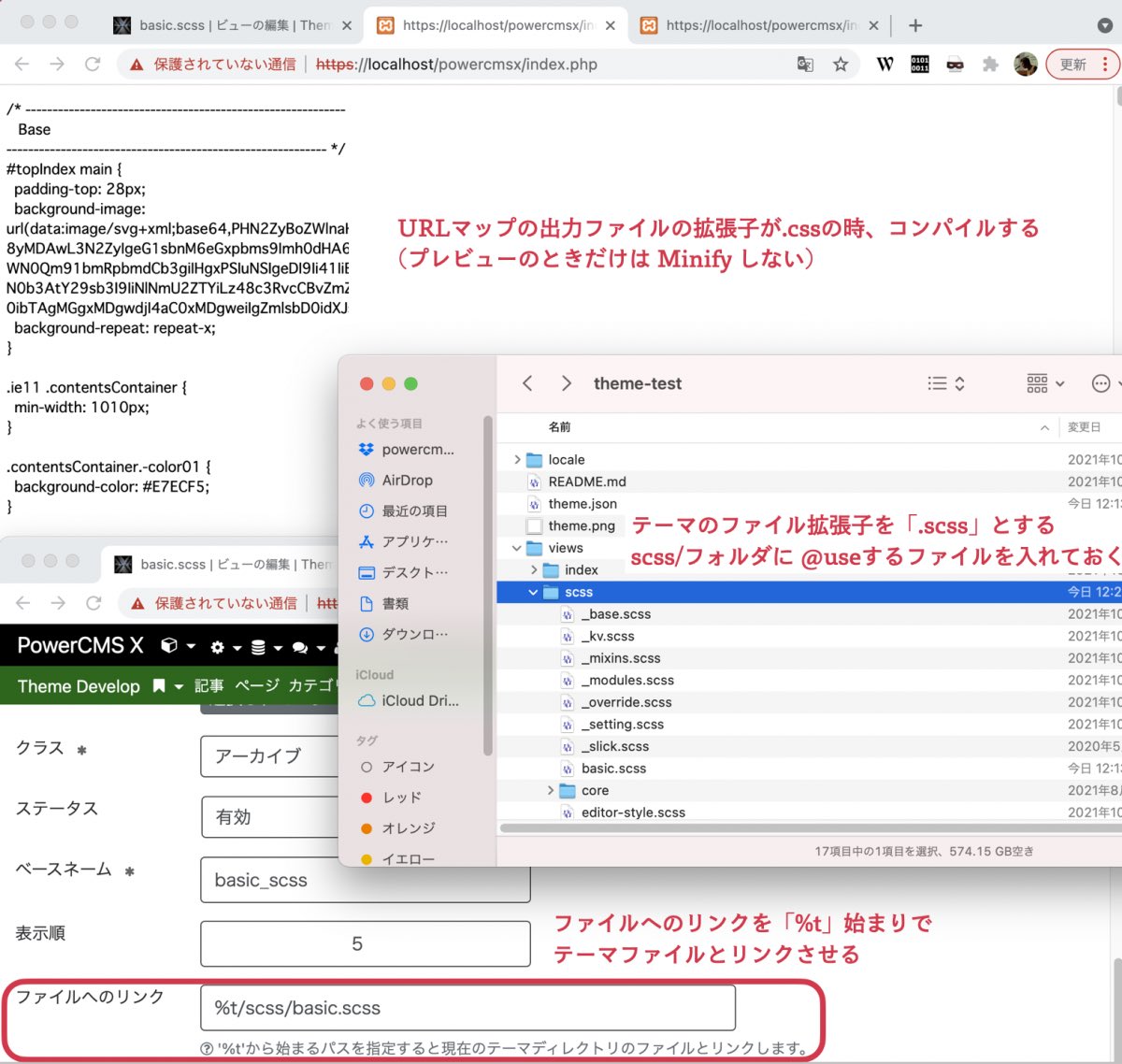Switch to basic.scss ビューの編集 tab

234,25
